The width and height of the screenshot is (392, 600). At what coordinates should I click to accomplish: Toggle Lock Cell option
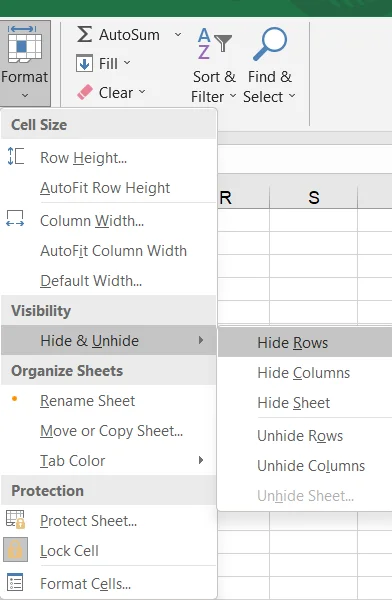point(109,551)
